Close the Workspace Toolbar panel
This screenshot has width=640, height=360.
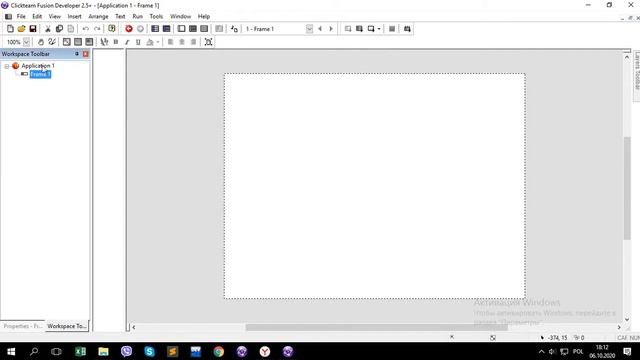coord(86,54)
